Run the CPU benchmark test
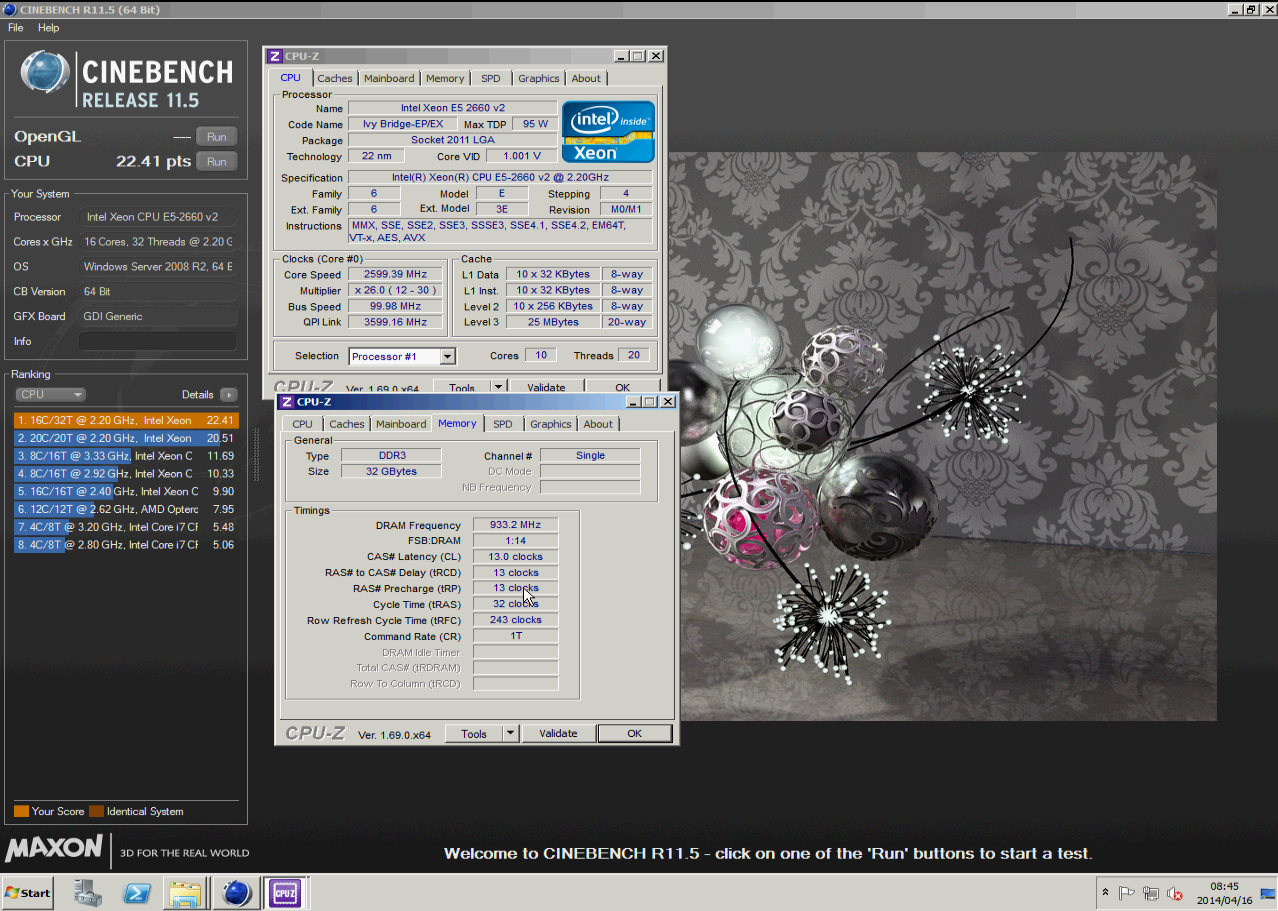This screenshot has width=1278, height=911. (216, 161)
